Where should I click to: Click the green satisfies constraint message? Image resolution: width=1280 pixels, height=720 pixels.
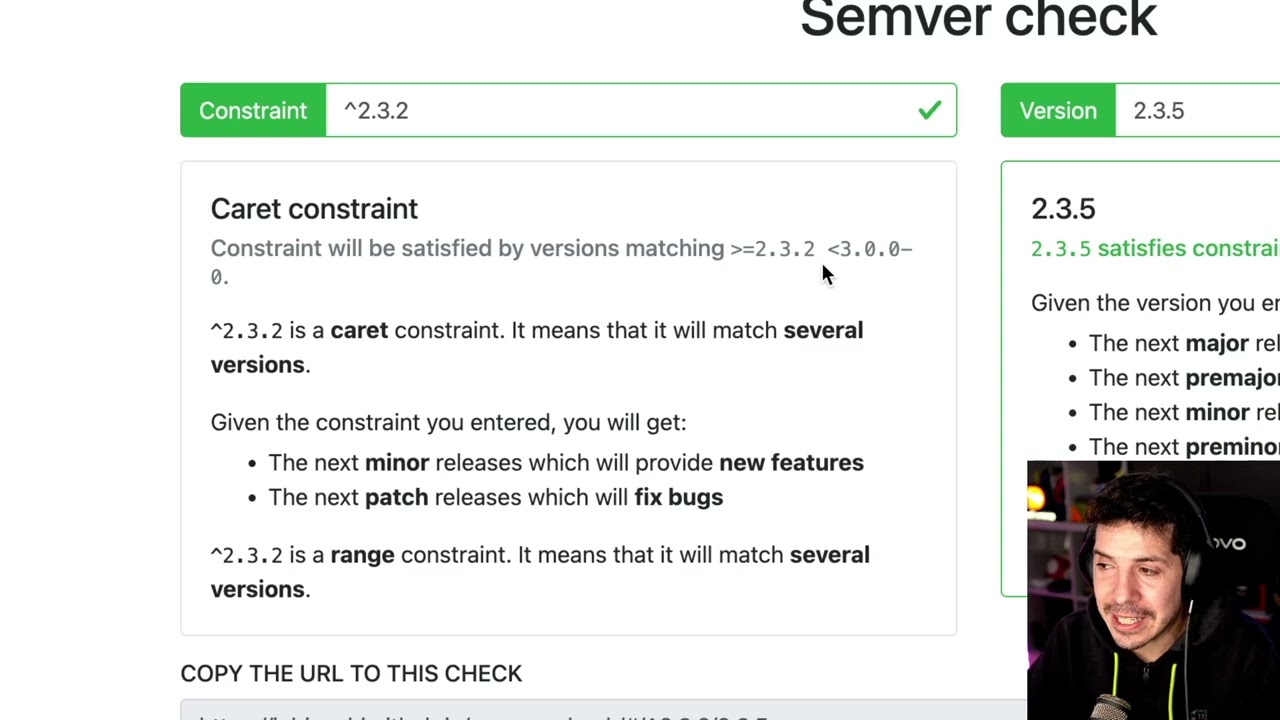coord(1155,248)
